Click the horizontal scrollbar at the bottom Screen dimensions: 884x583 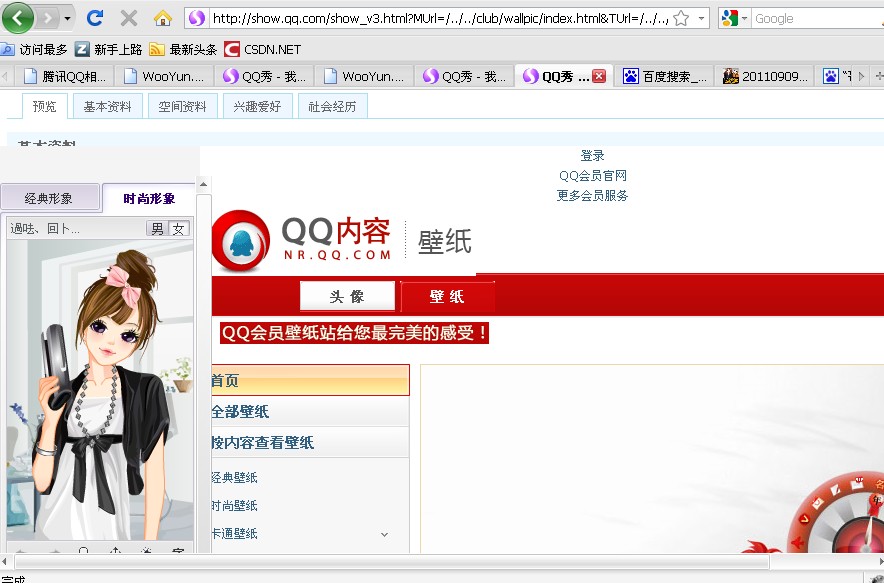click(x=392, y=562)
